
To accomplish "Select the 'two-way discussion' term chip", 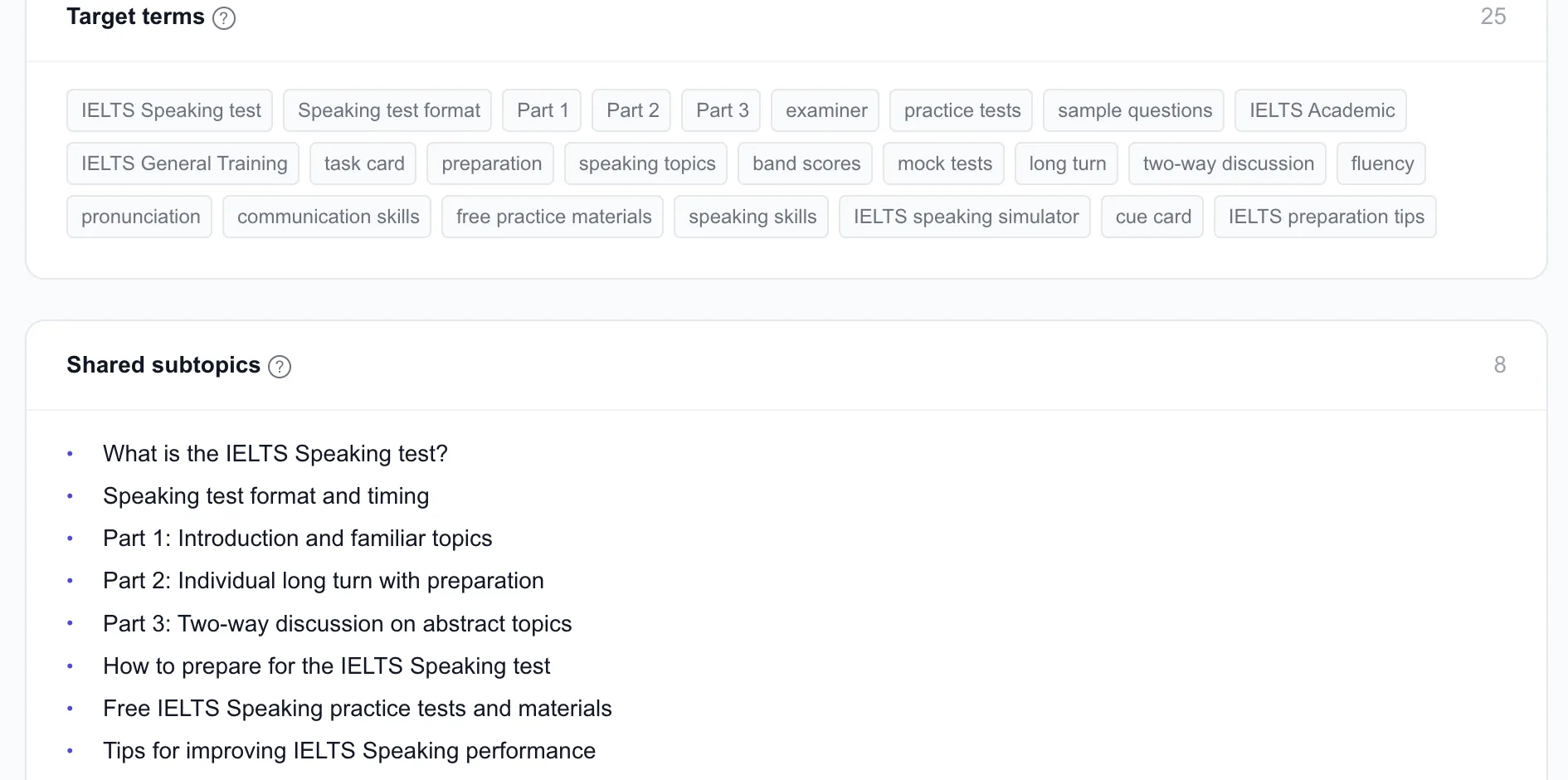I will (x=1228, y=163).
